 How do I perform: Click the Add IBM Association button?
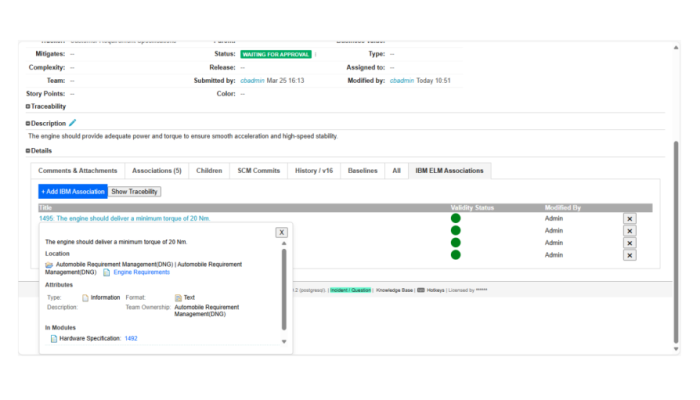pos(73,191)
